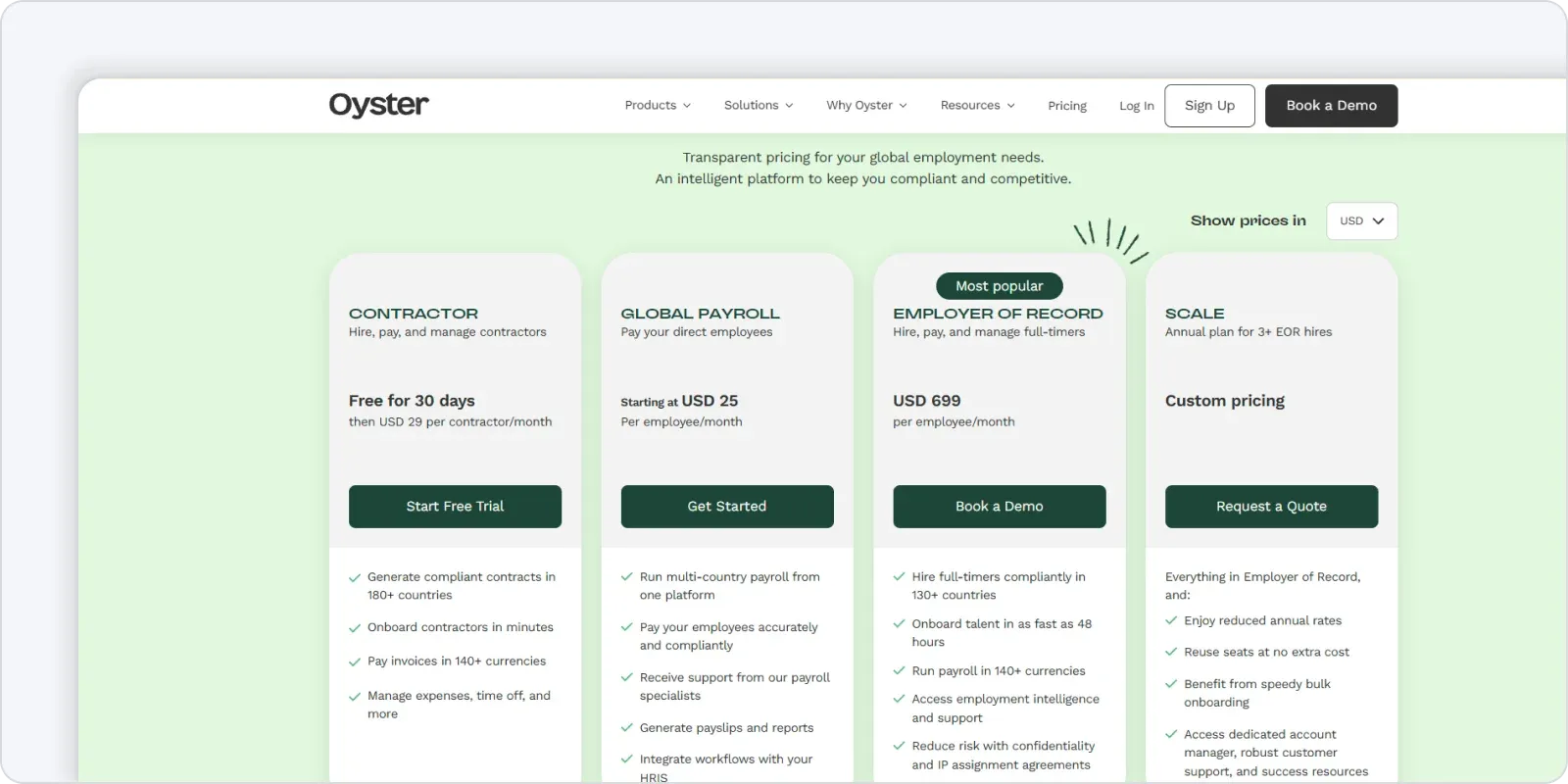The width and height of the screenshot is (1568, 784).
Task: Click checkmark beside 'Manage expenses, time off'
Action: (x=355, y=697)
